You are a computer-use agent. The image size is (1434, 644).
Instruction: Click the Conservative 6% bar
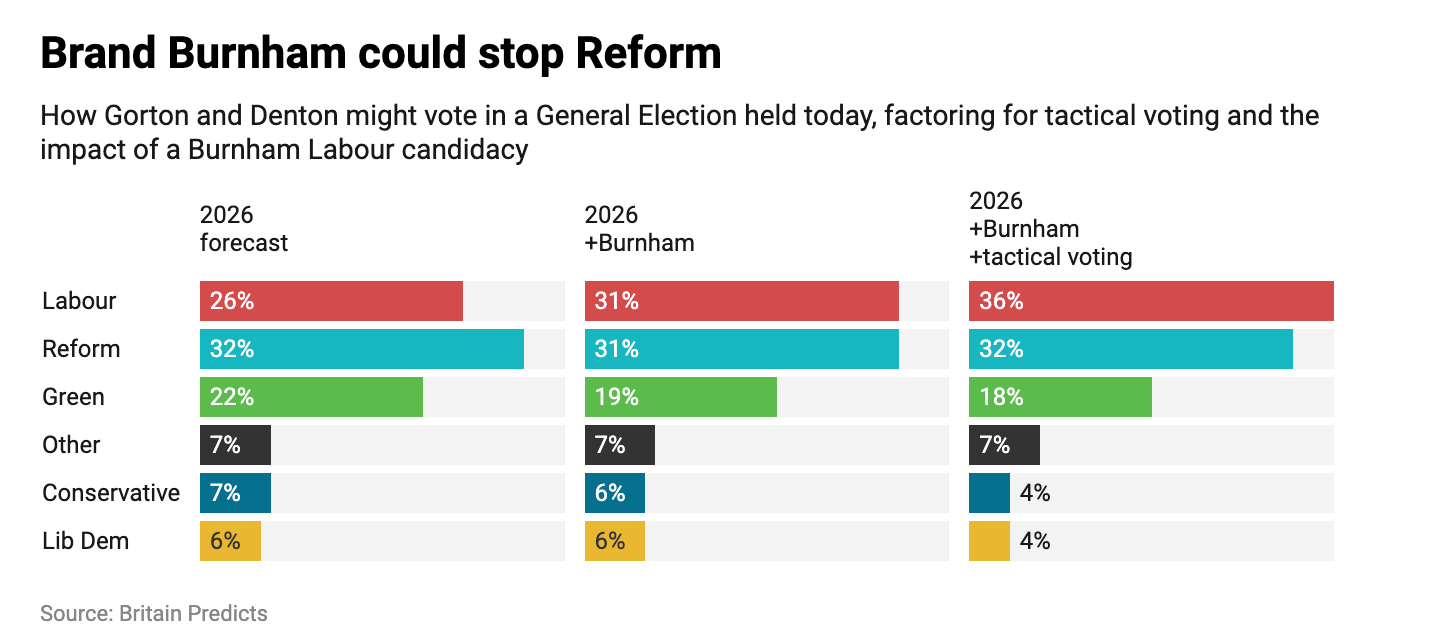(x=614, y=493)
